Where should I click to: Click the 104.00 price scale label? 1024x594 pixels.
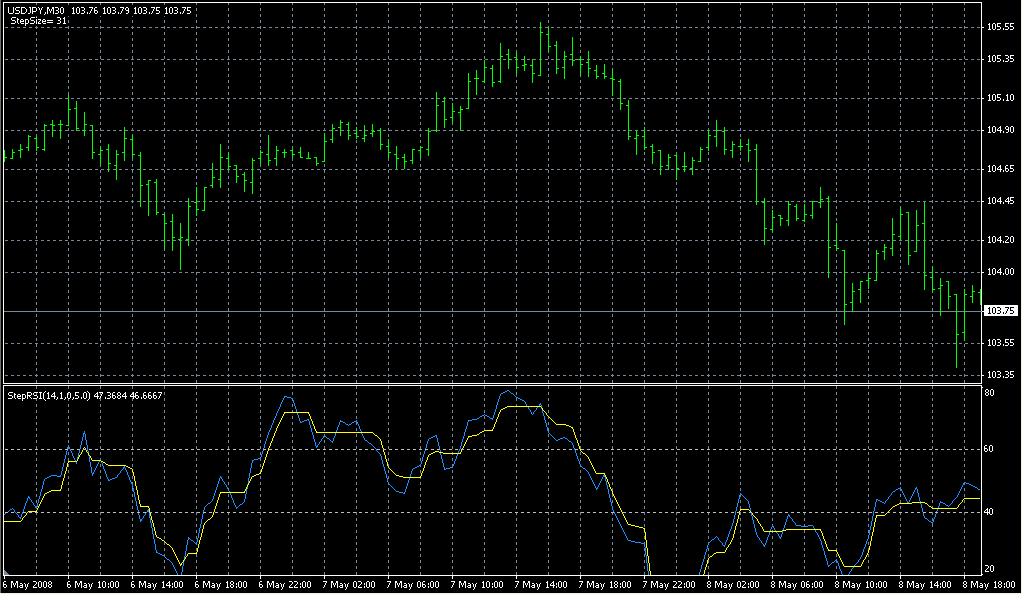point(1000,272)
